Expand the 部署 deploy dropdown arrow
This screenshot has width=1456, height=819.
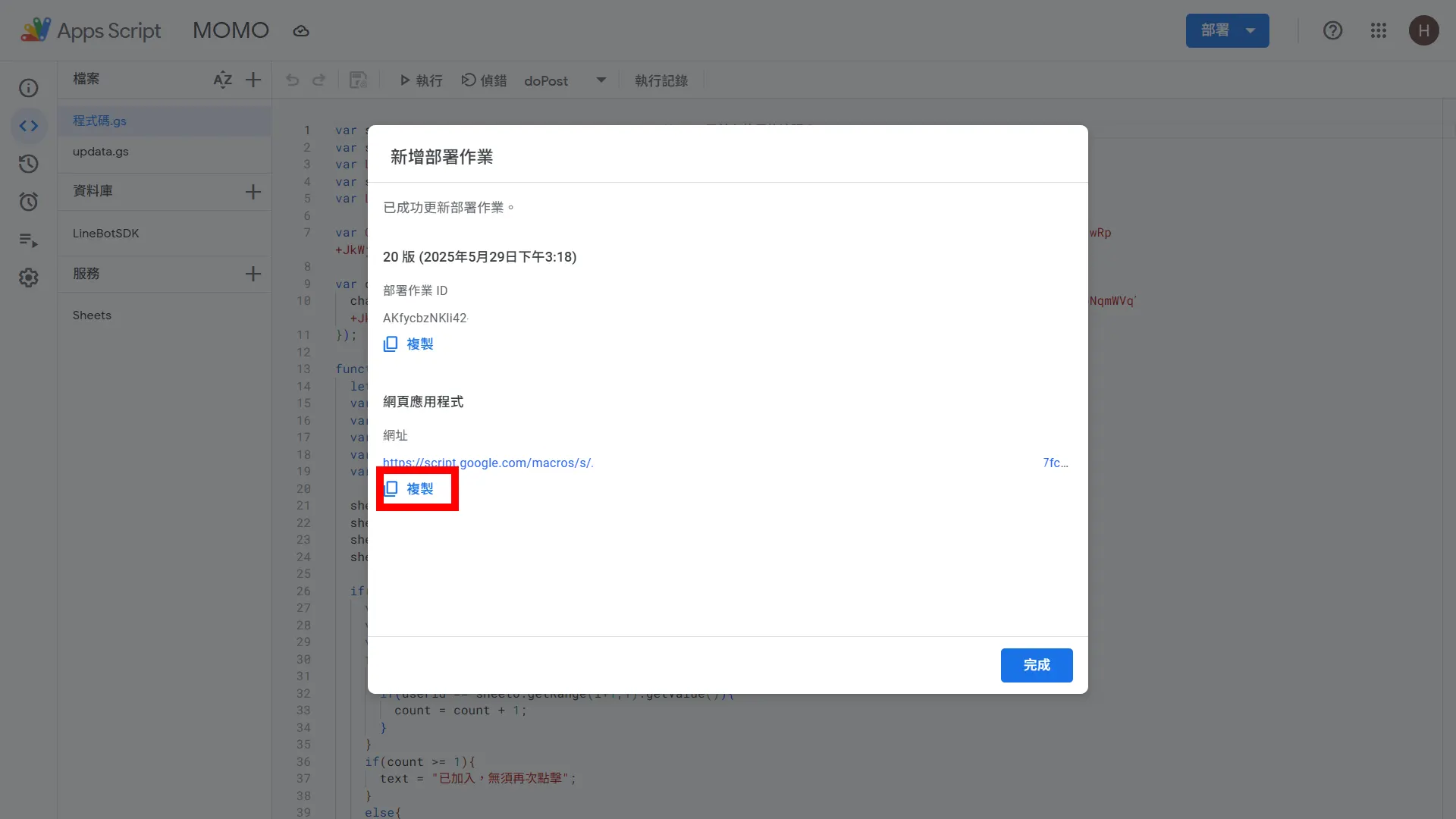1248,30
